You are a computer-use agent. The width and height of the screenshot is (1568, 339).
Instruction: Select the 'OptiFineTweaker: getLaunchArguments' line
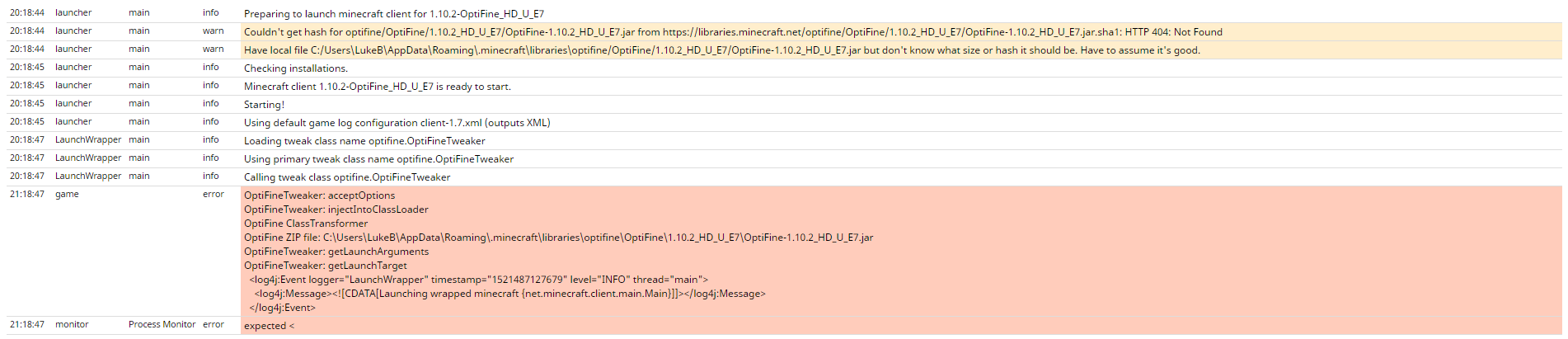(x=336, y=252)
